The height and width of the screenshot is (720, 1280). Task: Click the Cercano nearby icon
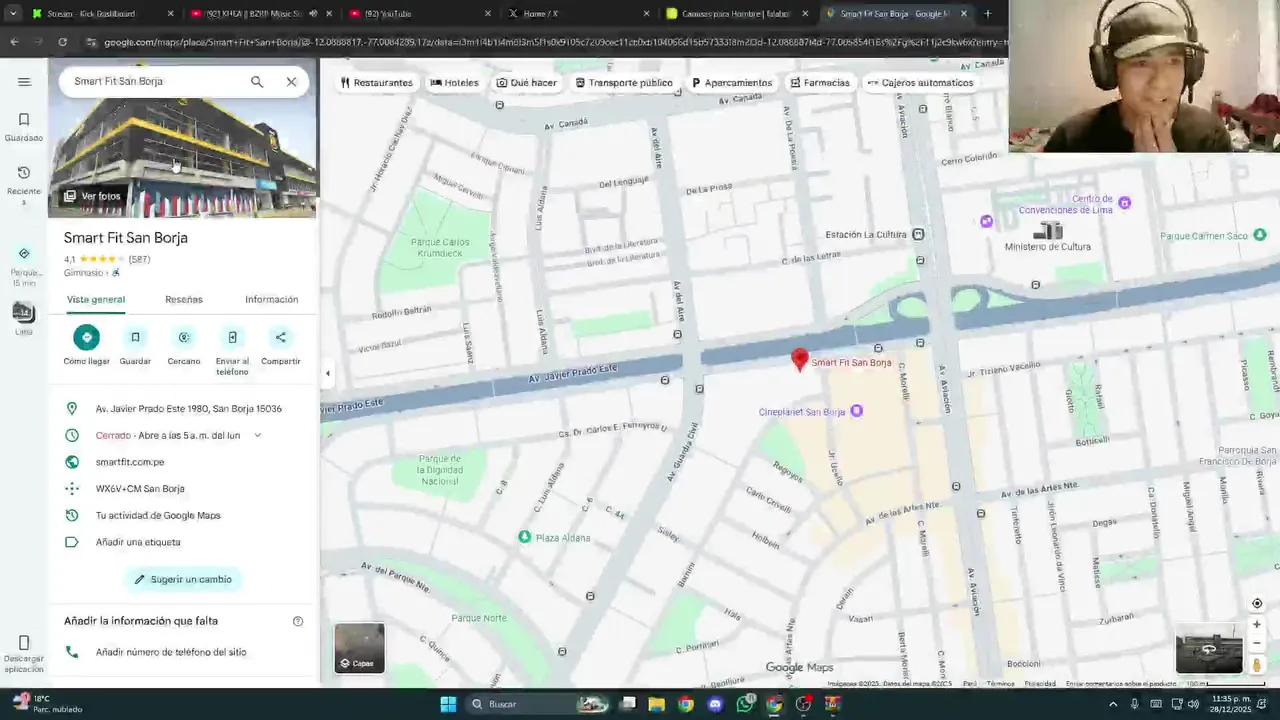(x=184, y=337)
